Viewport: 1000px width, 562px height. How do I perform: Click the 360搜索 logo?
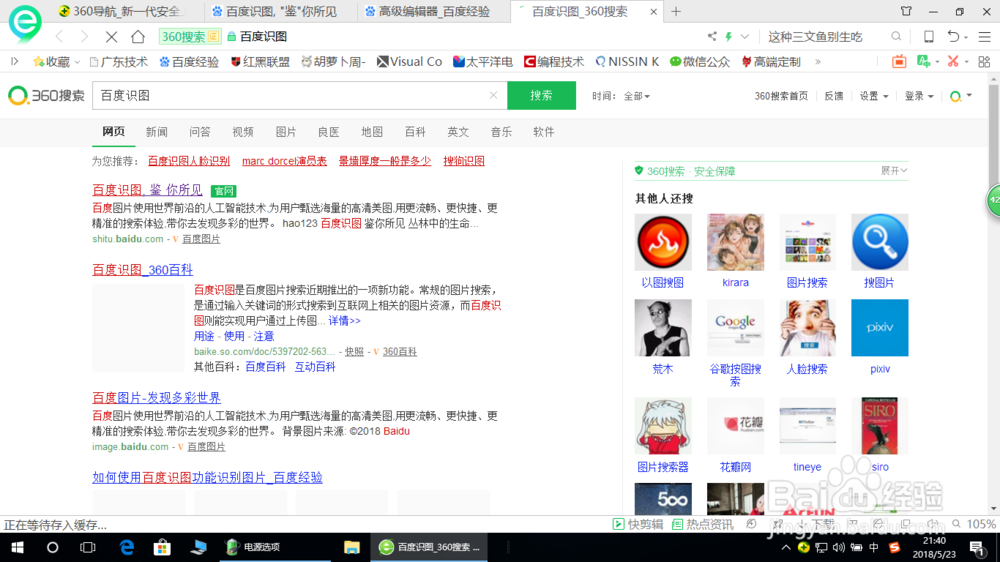click(x=46, y=96)
